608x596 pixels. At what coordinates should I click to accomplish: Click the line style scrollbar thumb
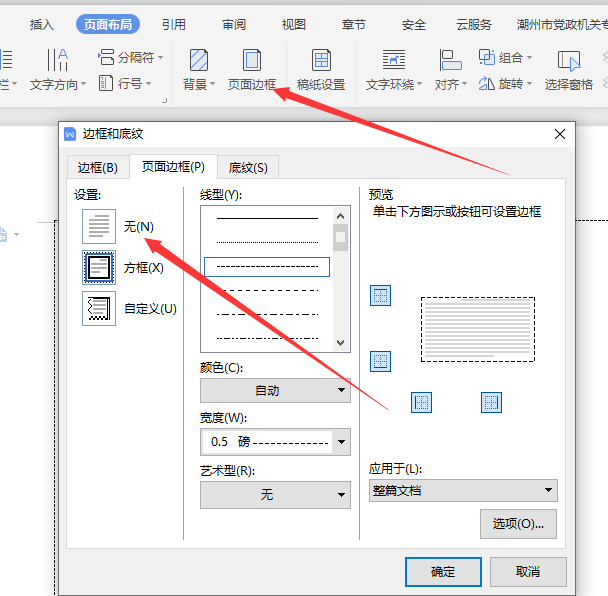(x=340, y=237)
